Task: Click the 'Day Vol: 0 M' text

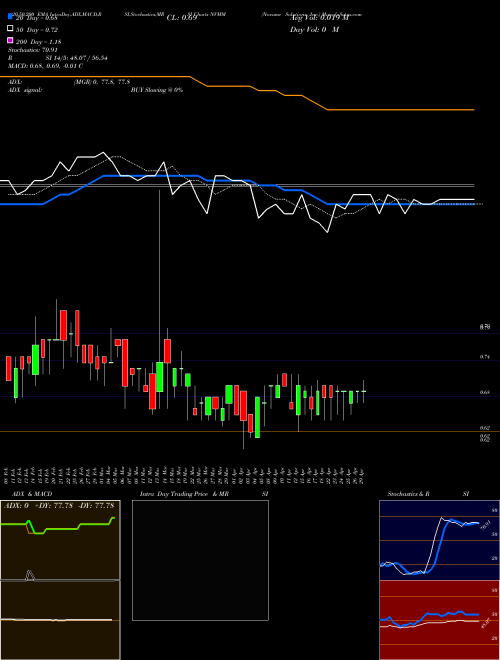Action: pos(314,29)
